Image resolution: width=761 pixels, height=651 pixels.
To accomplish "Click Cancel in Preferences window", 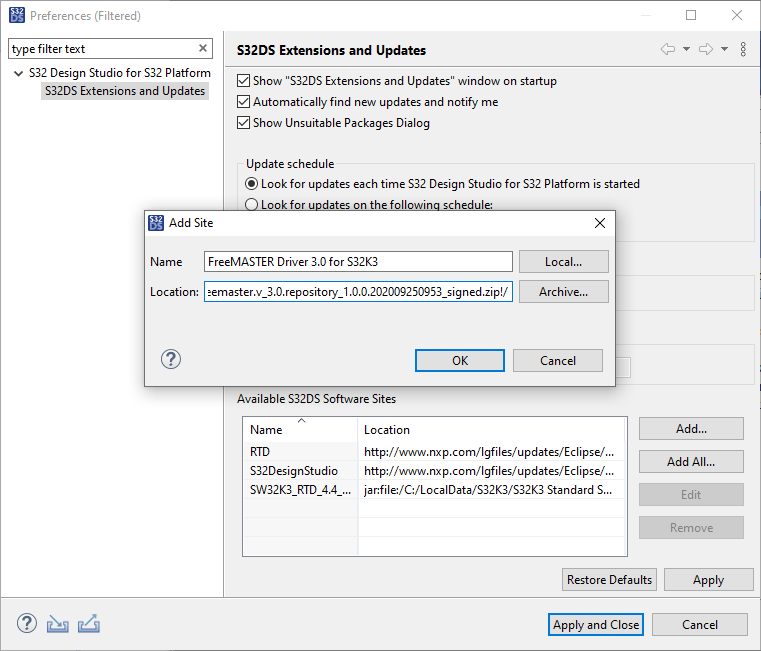I will point(699,625).
